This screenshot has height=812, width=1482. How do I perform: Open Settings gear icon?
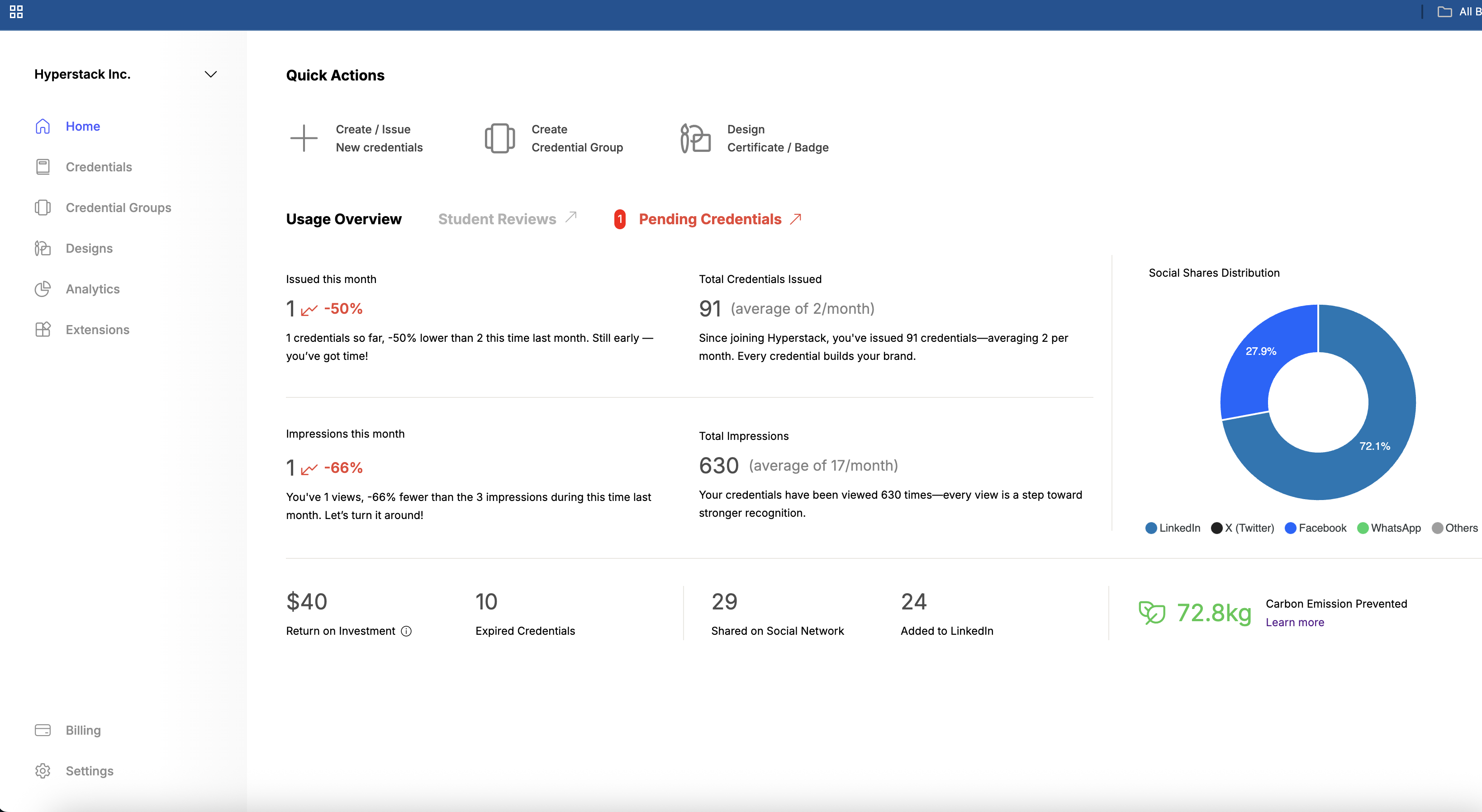[x=43, y=770]
